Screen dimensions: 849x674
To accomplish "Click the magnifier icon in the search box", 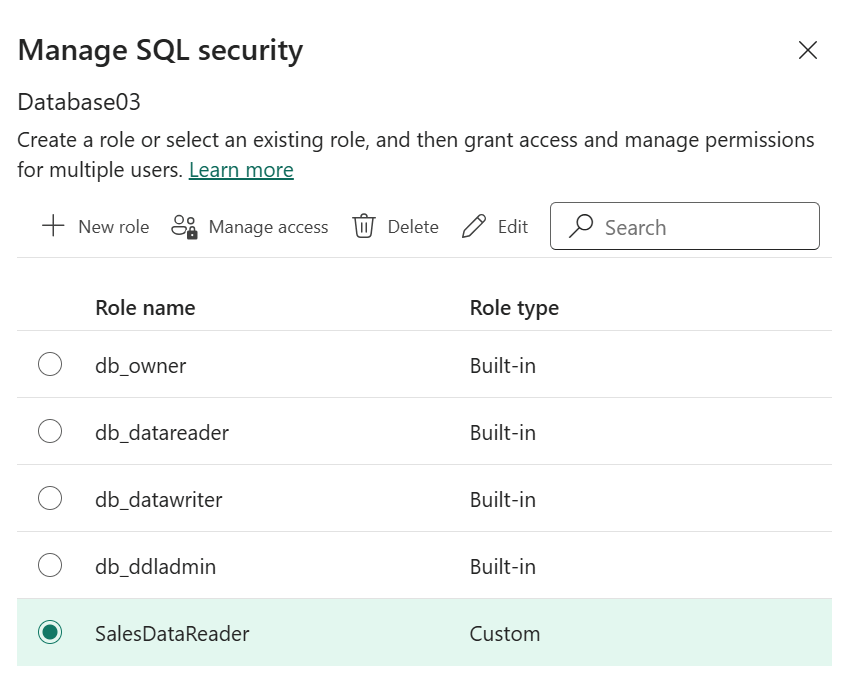I will click(x=581, y=227).
